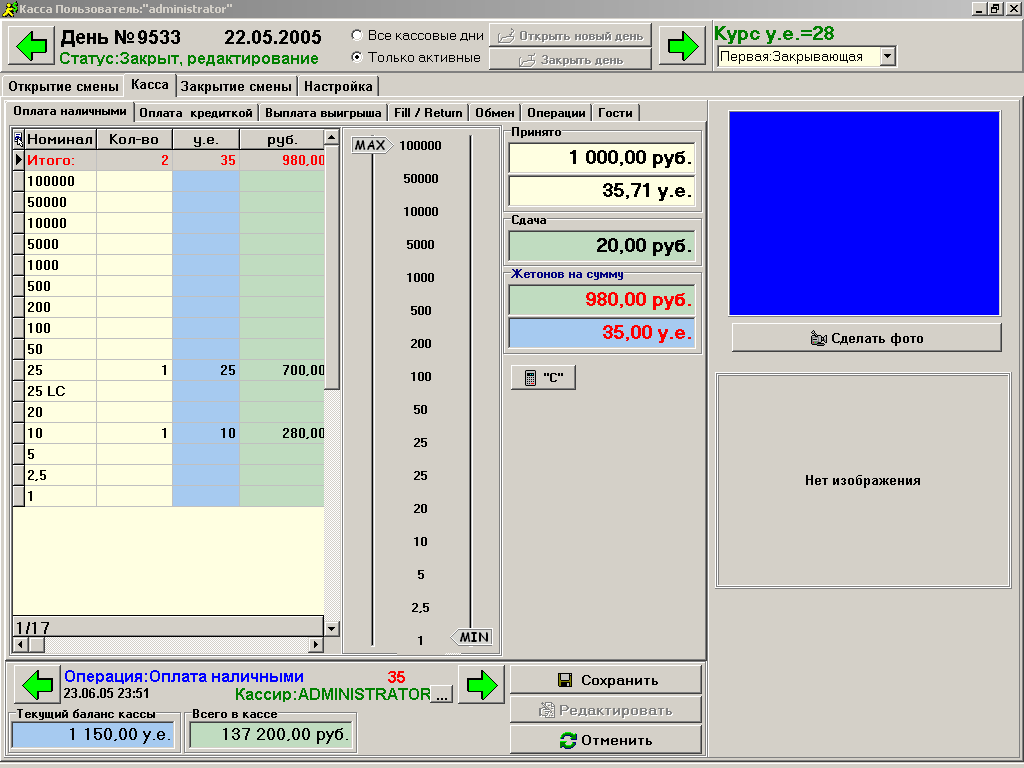Click 'Отменить' button
Viewport: 1024px width, 768px height.
pos(605,740)
